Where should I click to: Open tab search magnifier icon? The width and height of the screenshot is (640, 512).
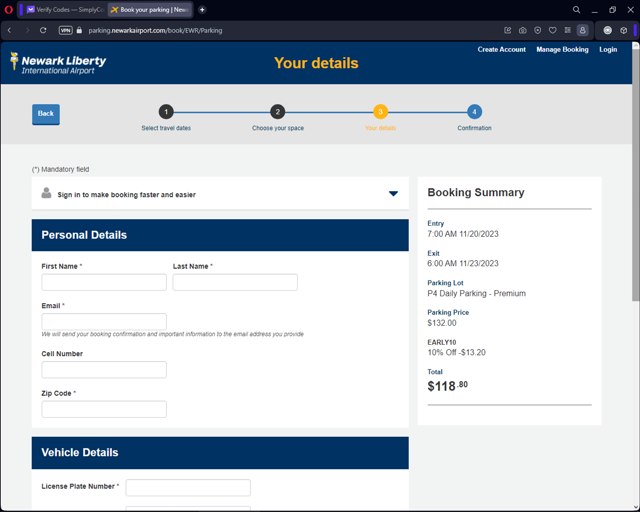[576, 10]
